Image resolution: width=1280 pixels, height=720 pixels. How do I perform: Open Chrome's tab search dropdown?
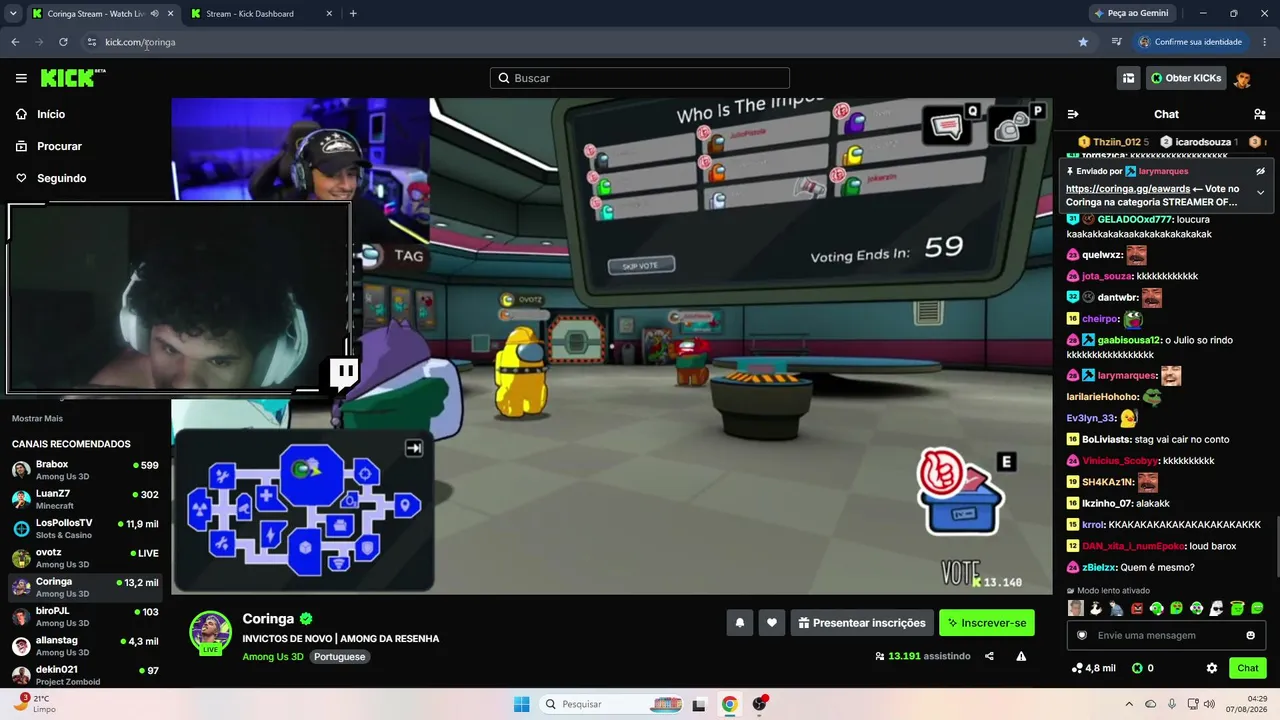(x=13, y=13)
